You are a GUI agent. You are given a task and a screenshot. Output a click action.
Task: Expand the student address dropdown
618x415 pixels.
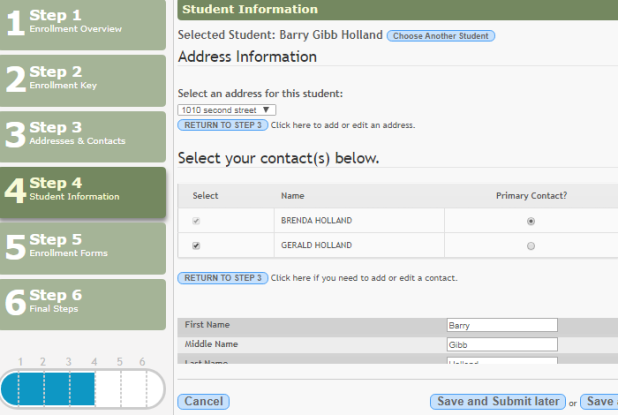[226, 109]
